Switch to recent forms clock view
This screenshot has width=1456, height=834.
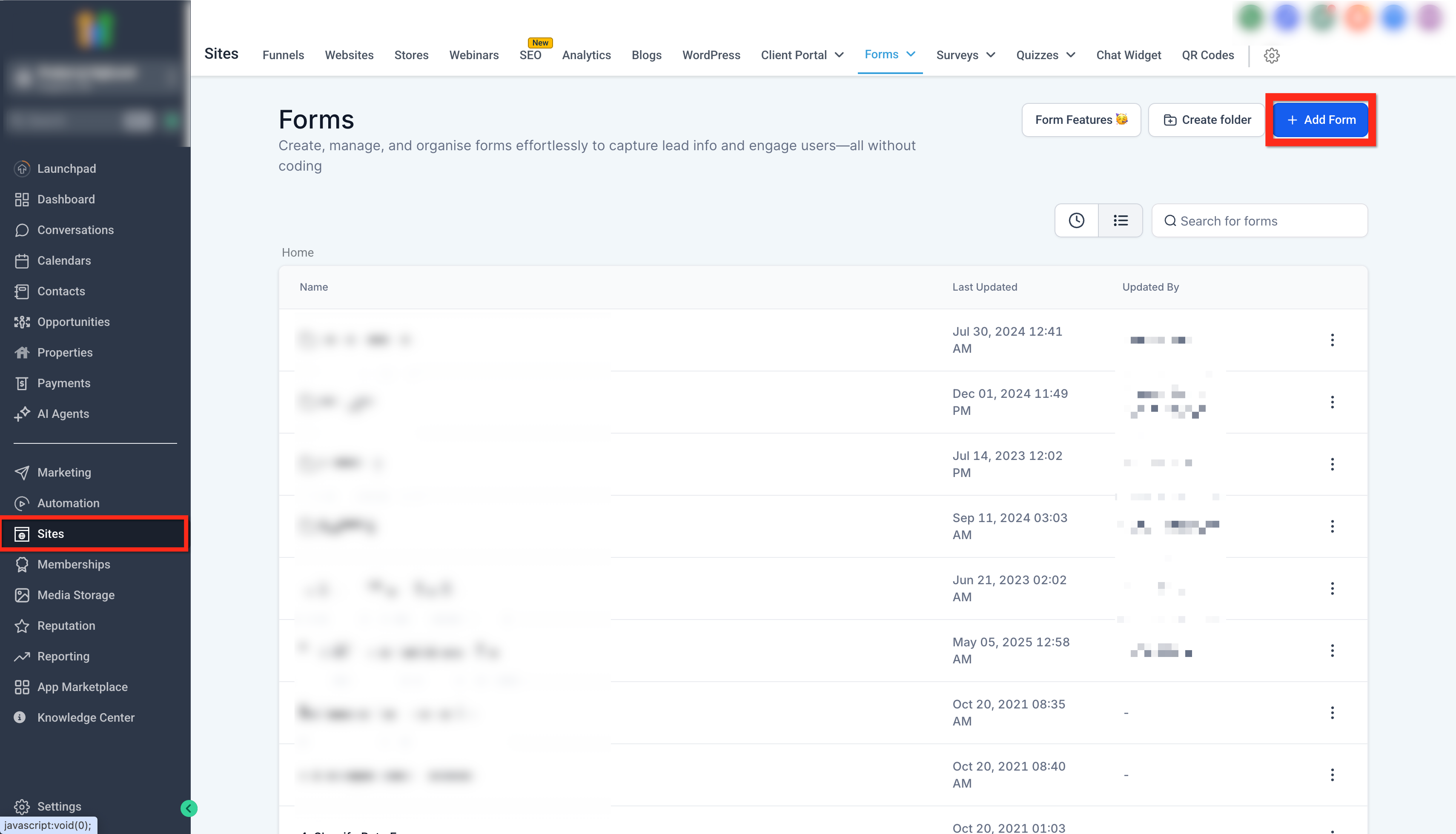1076,220
